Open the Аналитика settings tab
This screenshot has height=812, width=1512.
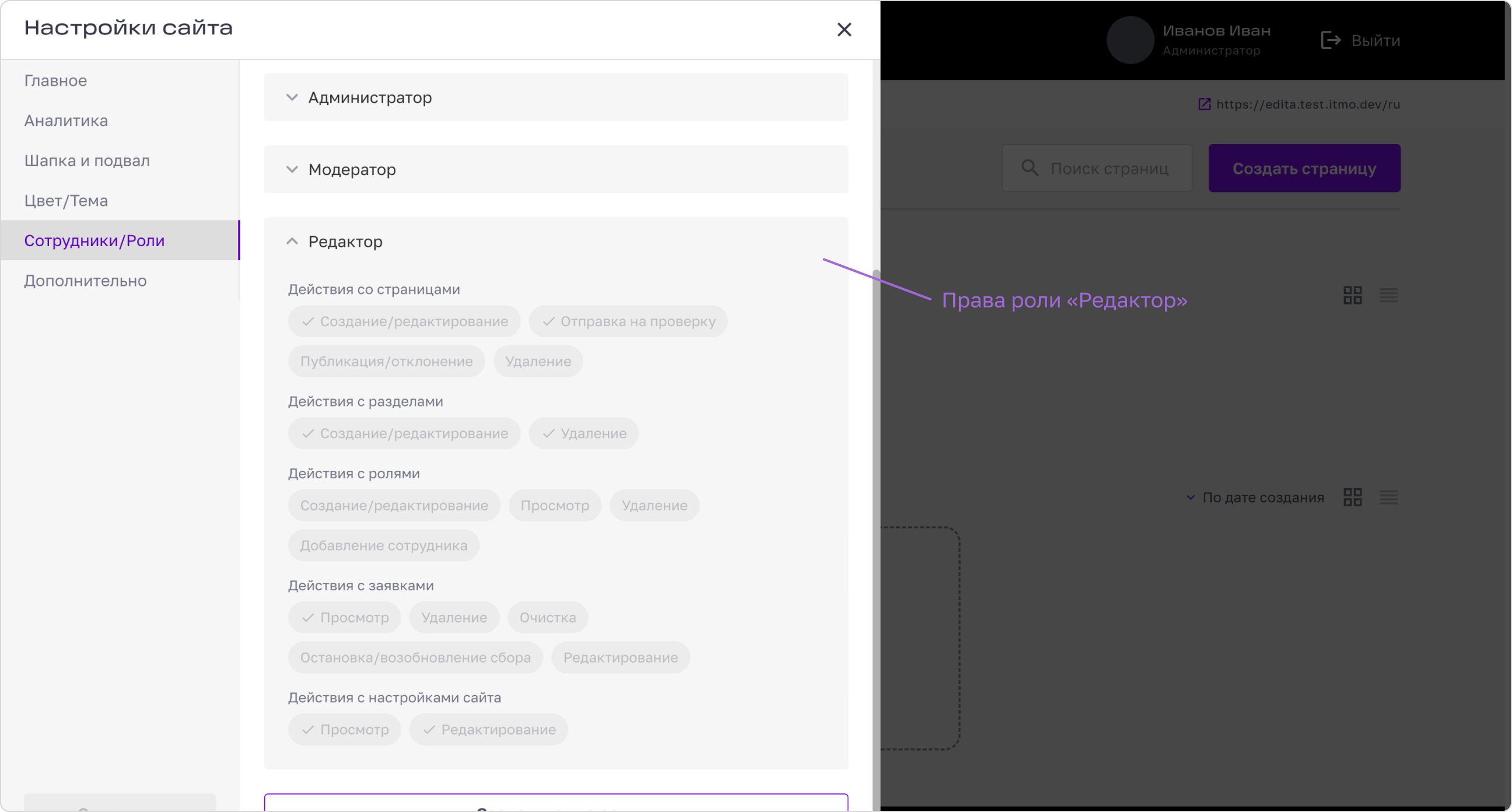[120, 120]
